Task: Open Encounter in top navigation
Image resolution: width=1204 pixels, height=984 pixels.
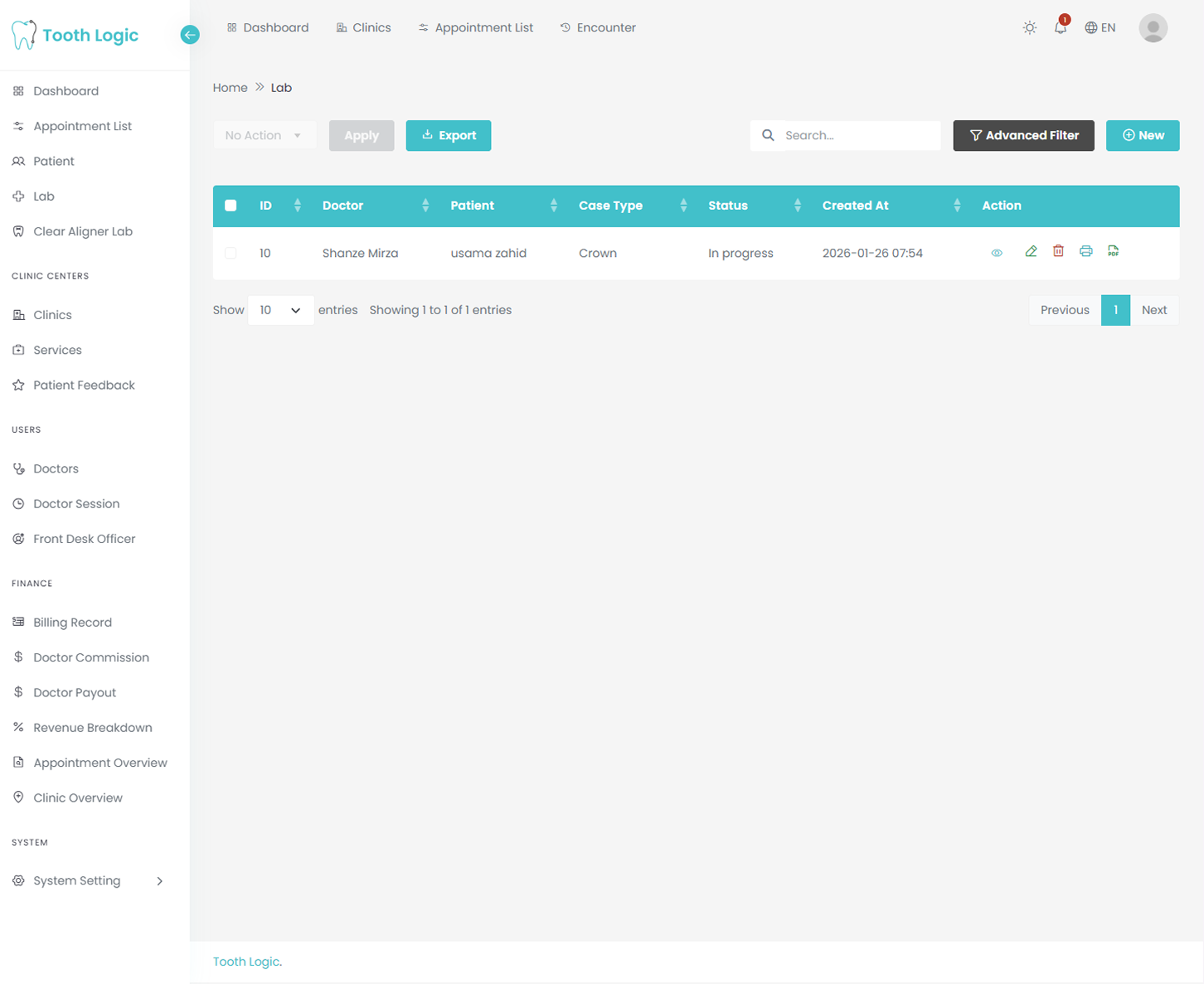Action: (x=598, y=27)
